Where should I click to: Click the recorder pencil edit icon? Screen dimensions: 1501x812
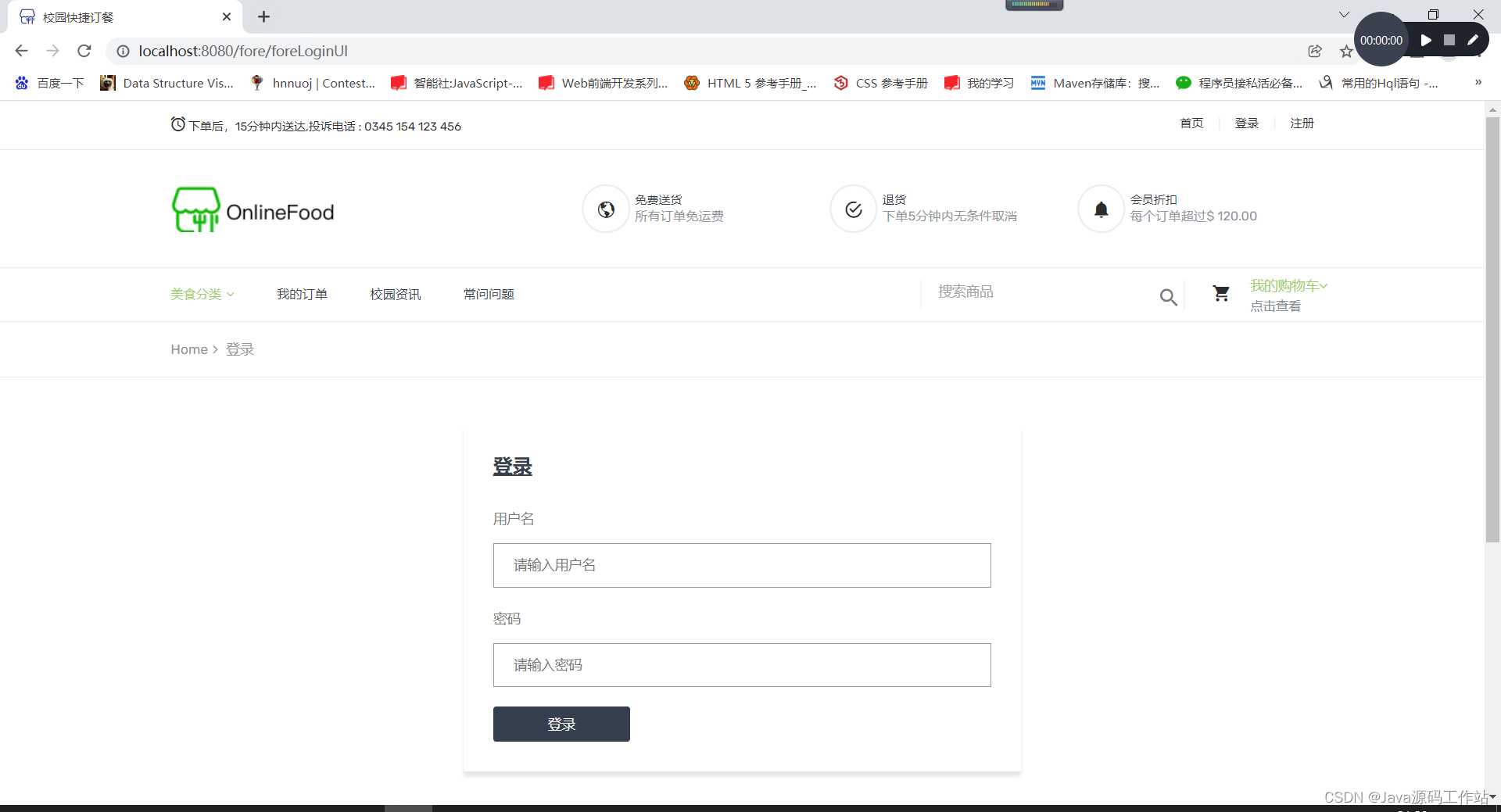tap(1473, 40)
